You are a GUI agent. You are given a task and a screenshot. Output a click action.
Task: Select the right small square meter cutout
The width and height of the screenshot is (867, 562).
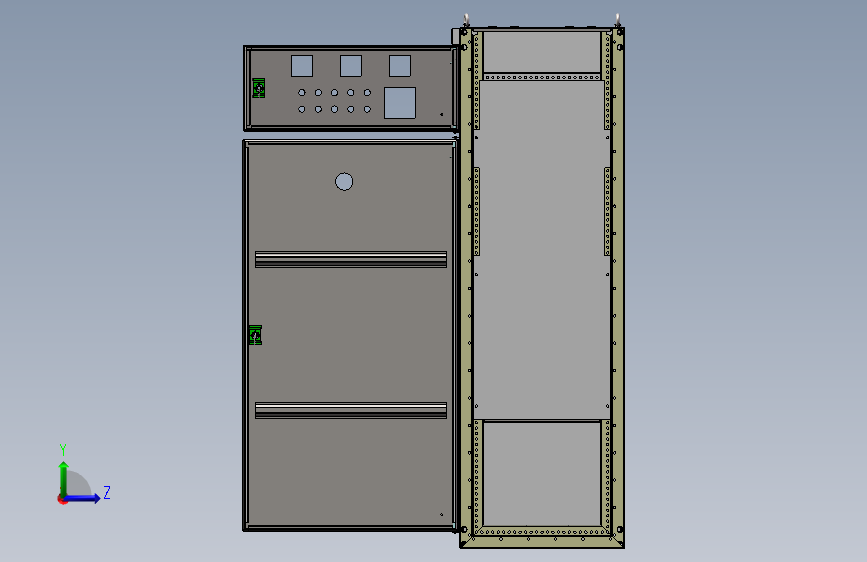400,66
